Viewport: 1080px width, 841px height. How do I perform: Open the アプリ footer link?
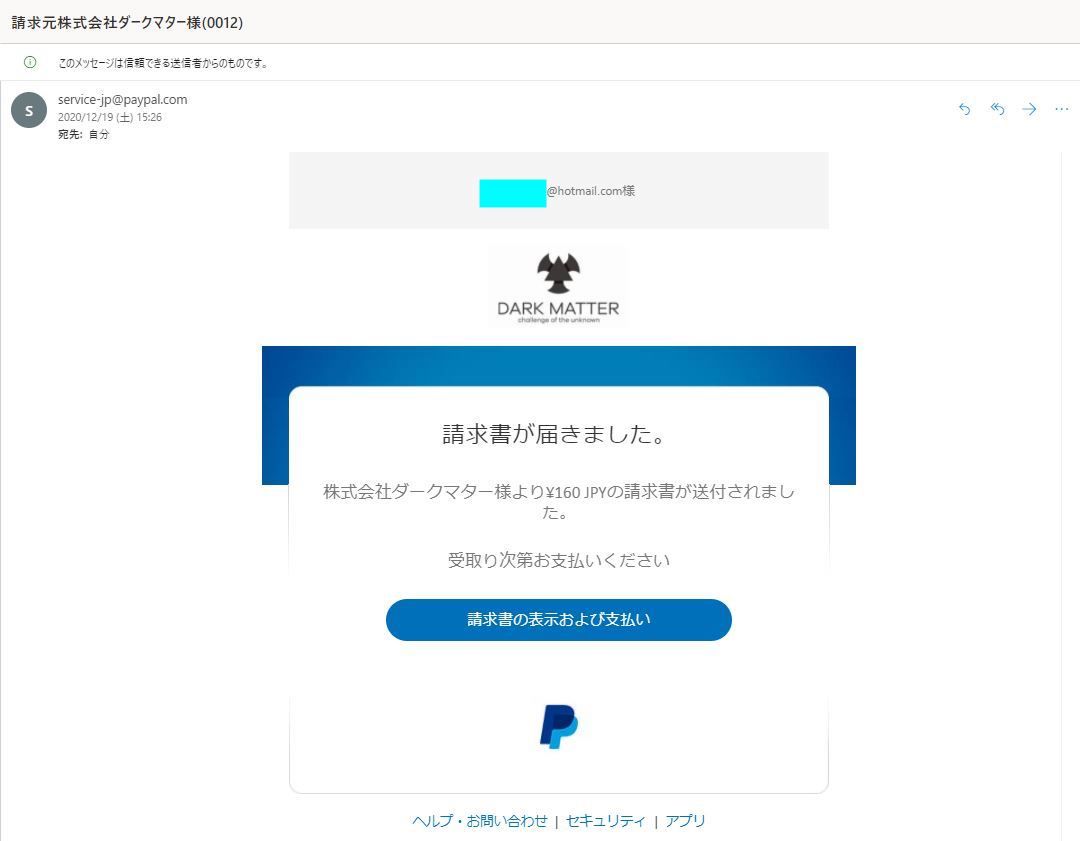pyautogui.click(x=685, y=821)
